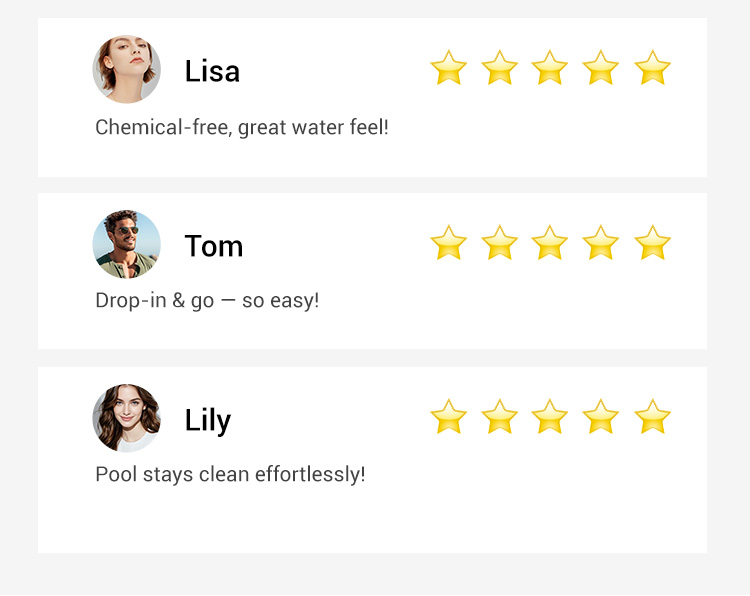Click the fifth star in Tom's rating
The width and height of the screenshot is (750, 596).
click(x=652, y=243)
